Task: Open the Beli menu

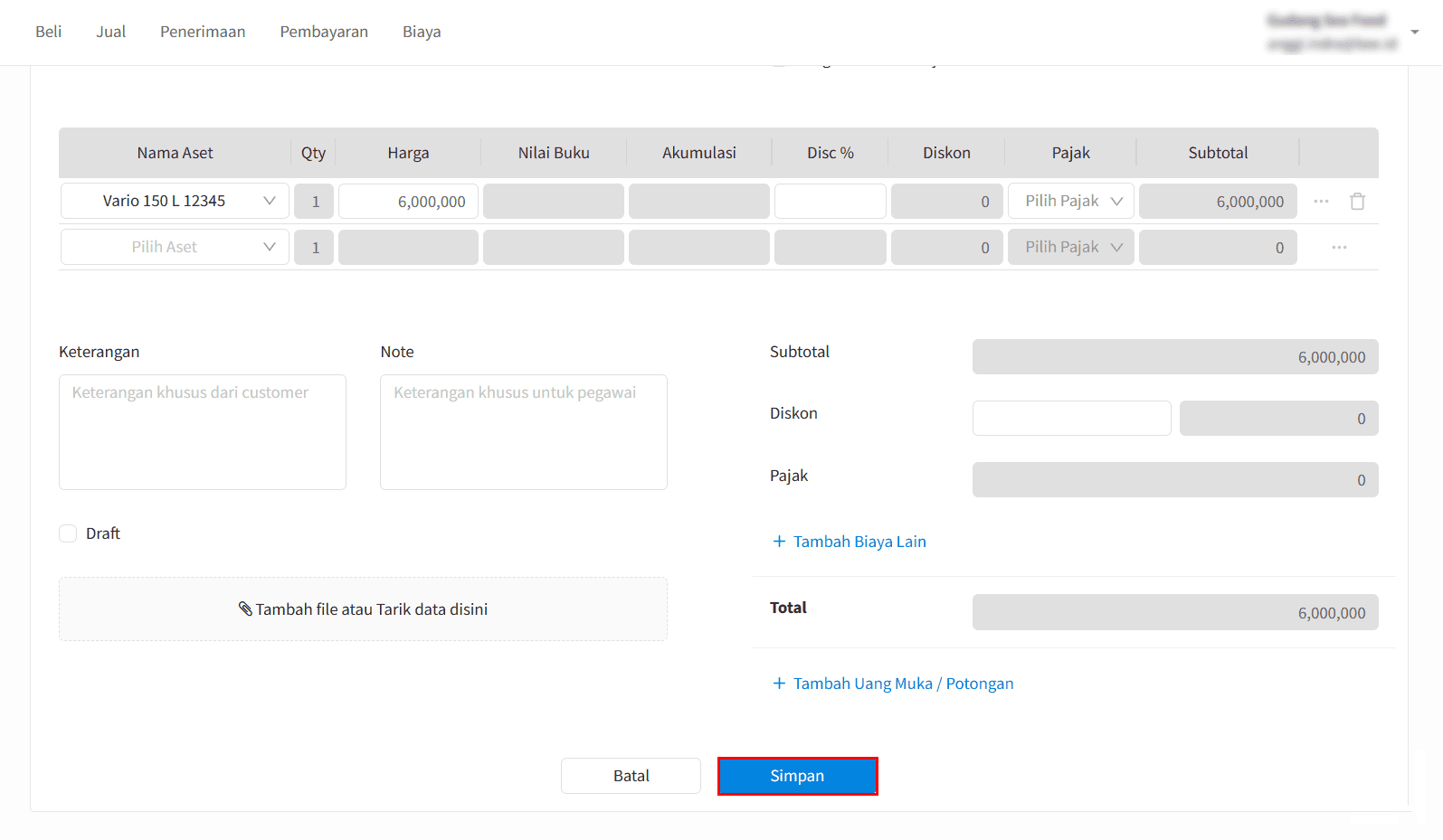Action: 49,32
